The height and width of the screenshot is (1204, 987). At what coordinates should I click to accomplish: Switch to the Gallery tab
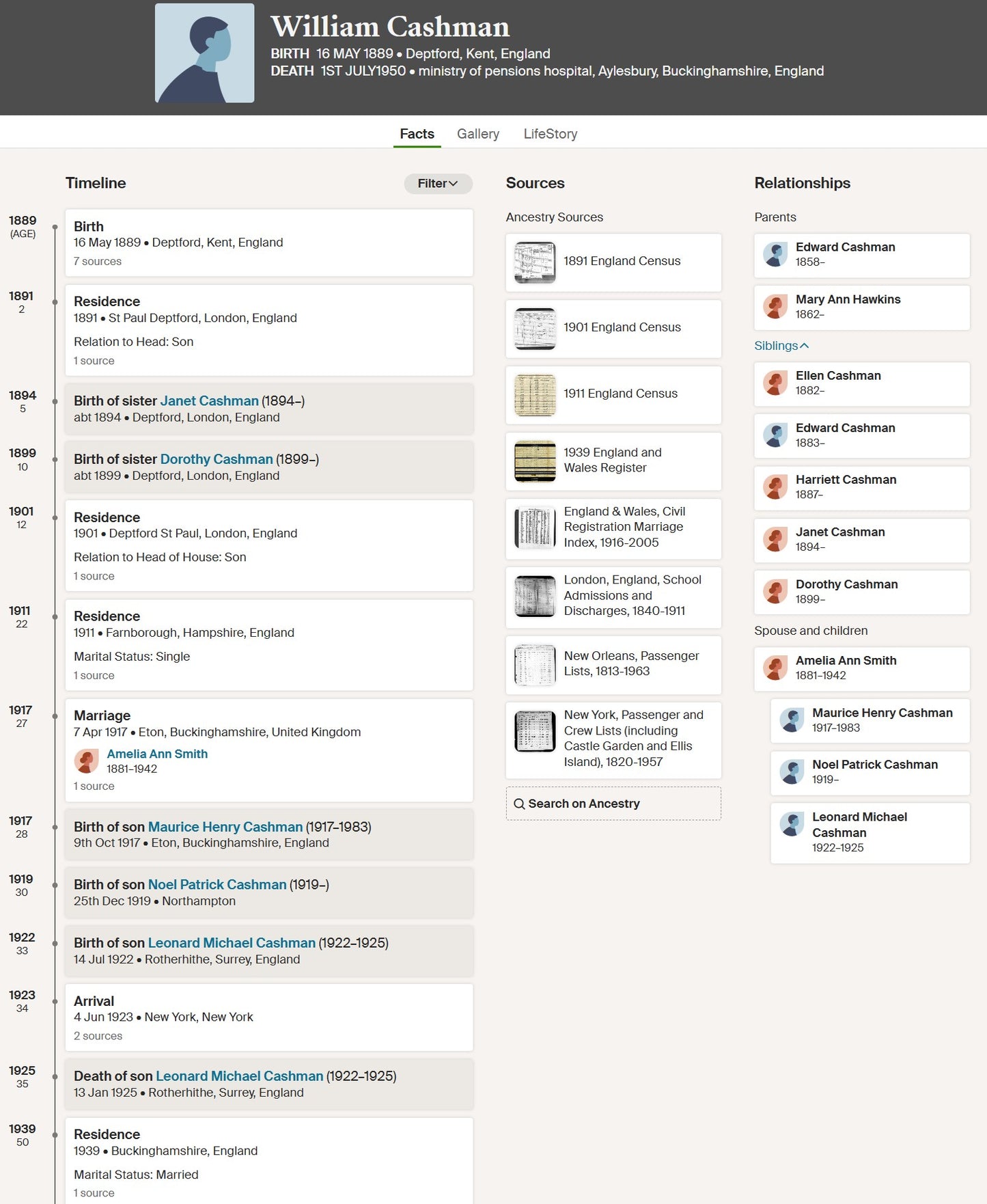click(x=477, y=134)
